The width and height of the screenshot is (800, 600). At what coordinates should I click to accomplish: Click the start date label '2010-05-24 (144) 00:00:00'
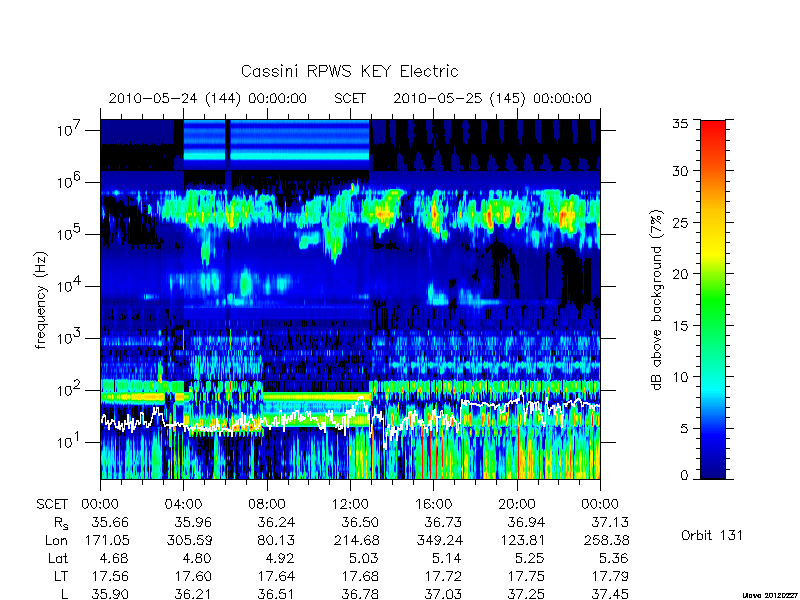[208, 98]
